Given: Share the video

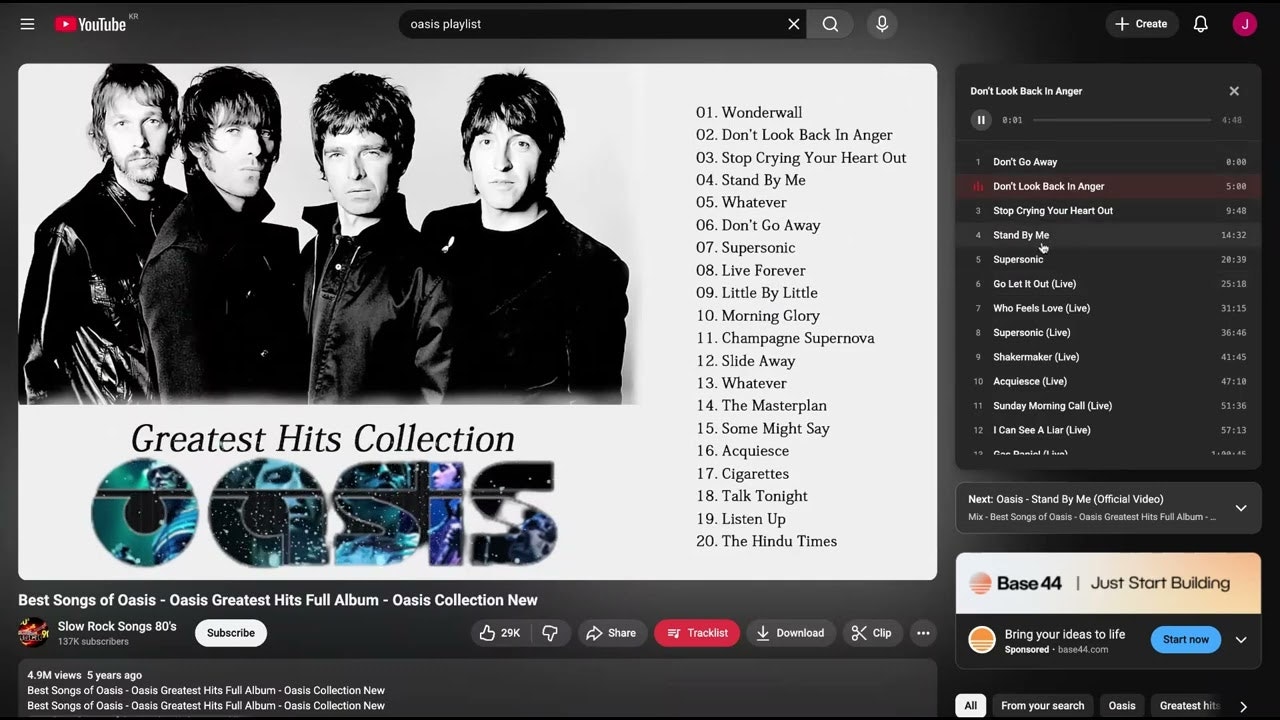Looking at the screenshot, I should [612, 633].
